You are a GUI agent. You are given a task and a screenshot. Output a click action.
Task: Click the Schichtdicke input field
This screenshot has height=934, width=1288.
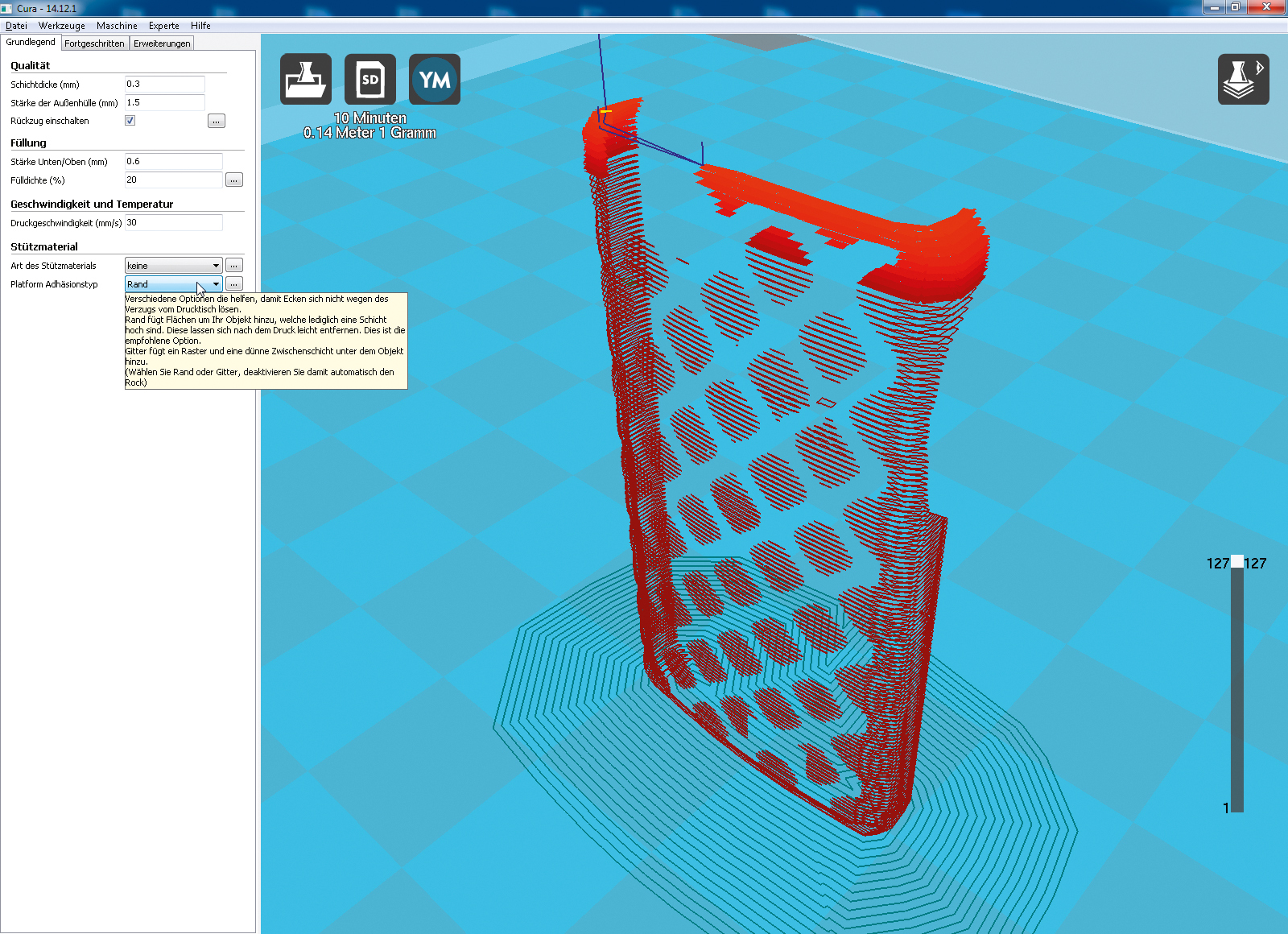164,85
